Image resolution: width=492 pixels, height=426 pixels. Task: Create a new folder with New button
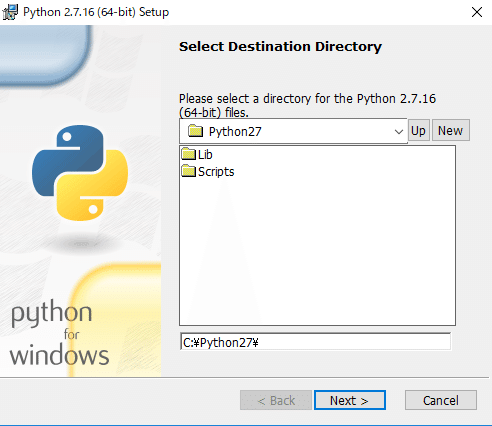point(450,131)
